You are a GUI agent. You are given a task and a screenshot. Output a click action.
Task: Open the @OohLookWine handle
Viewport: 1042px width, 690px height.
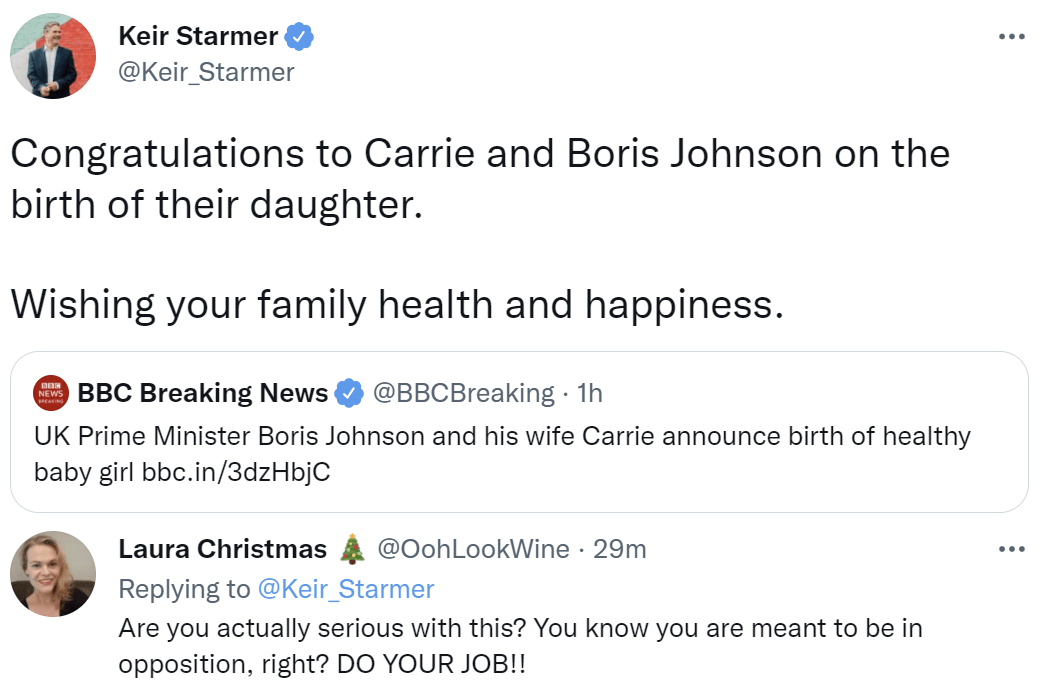[473, 549]
